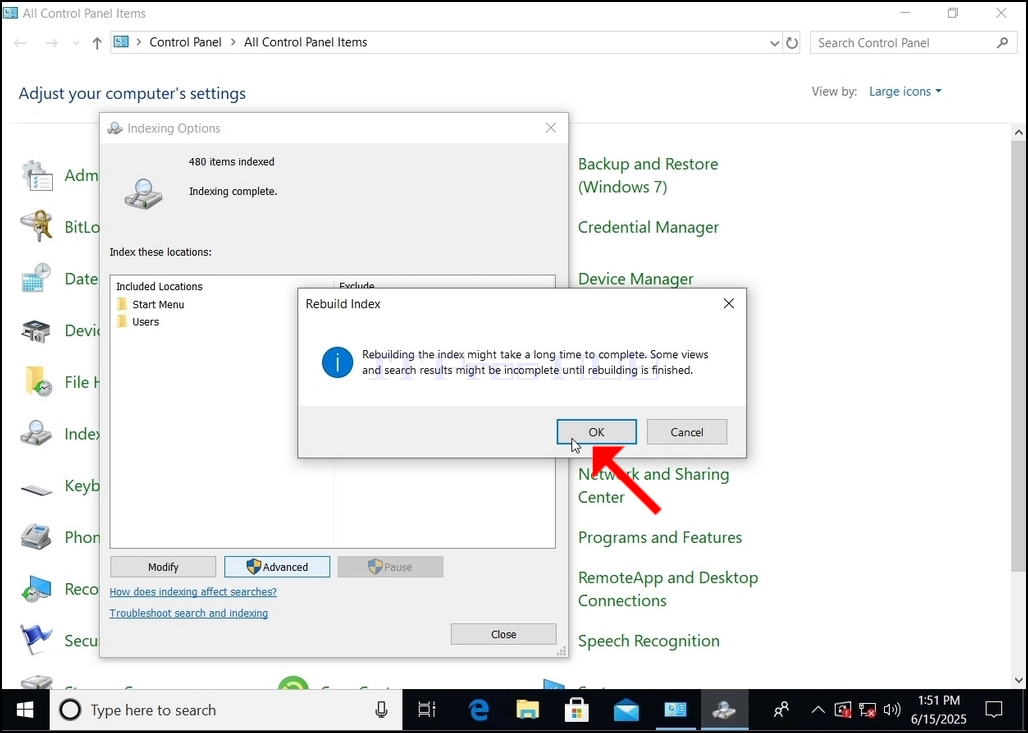The height and width of the screenshot is (733, 1028).
Task: Open the Recovery icon
Action: [37, 589]
